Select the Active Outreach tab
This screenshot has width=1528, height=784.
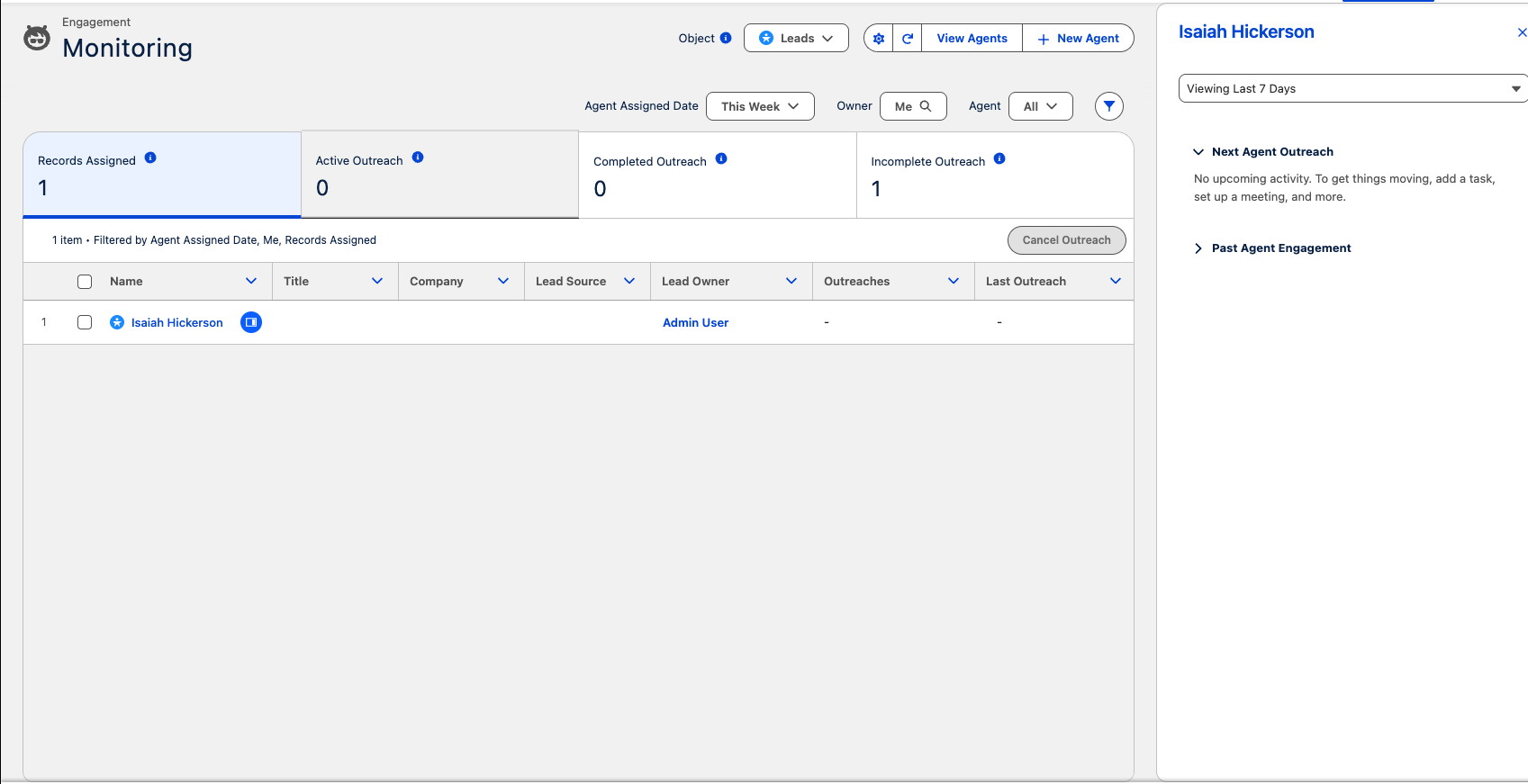point(439,175)
